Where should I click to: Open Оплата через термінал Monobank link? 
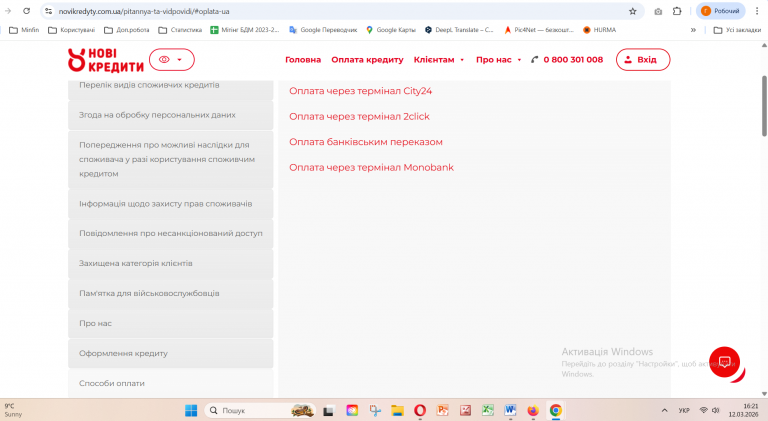point(371,167)
